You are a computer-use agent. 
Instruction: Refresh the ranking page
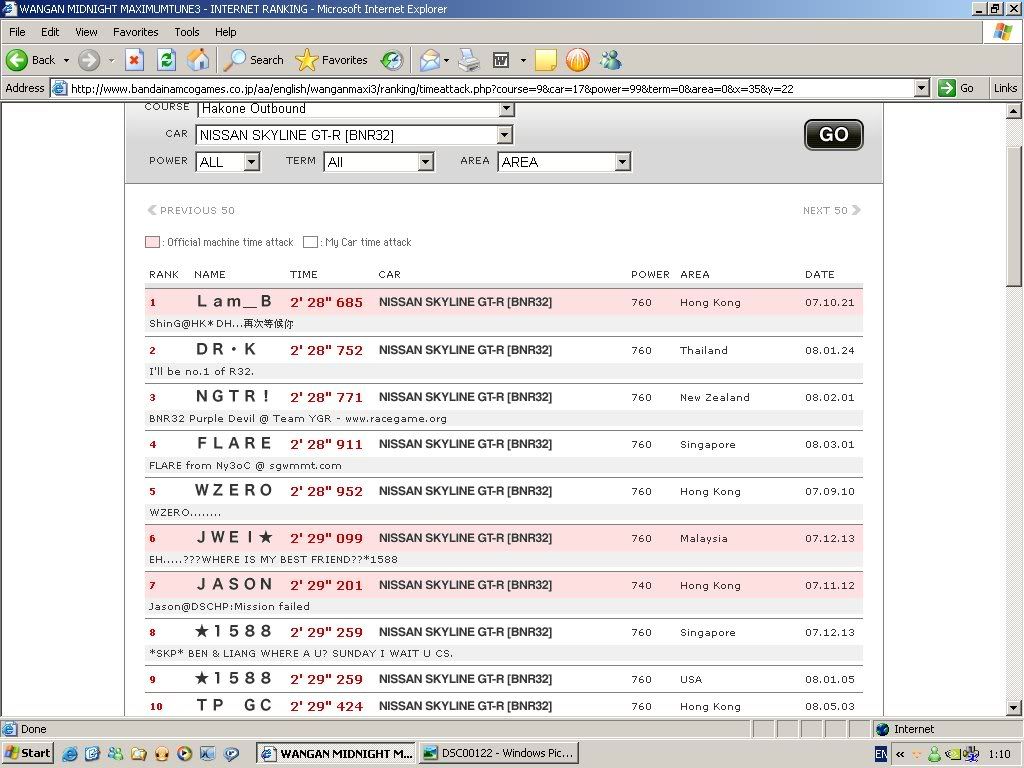[x=166, y=60]
